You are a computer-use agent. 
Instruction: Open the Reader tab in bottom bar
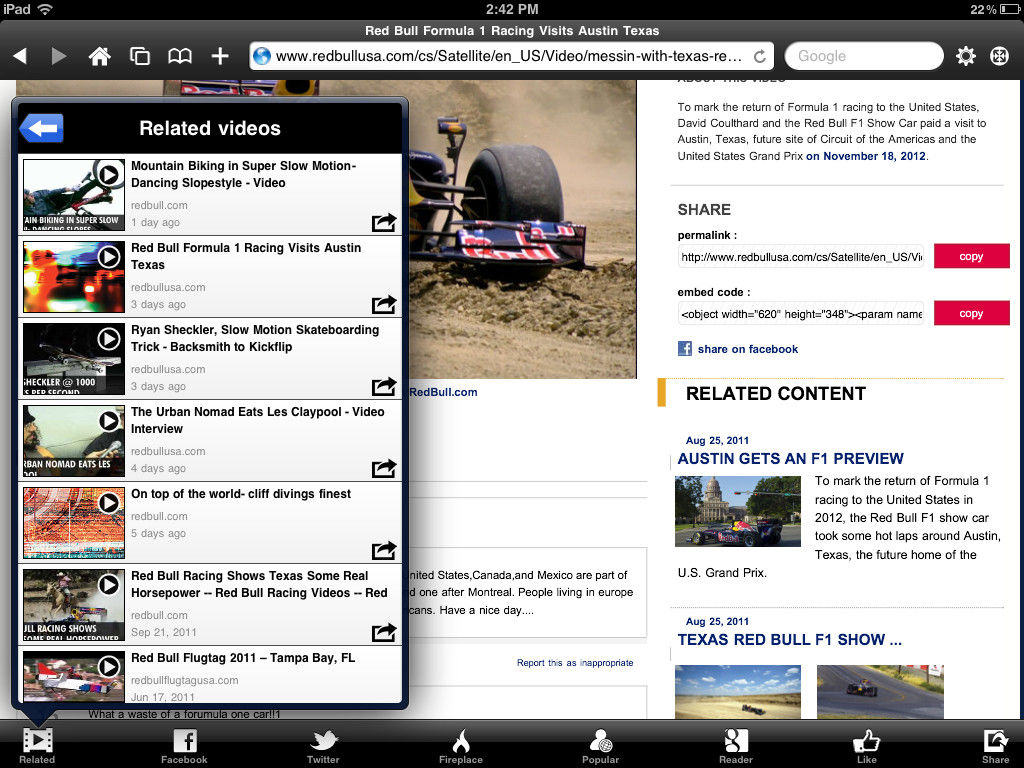pyautogui.click(x=736, y=746)
